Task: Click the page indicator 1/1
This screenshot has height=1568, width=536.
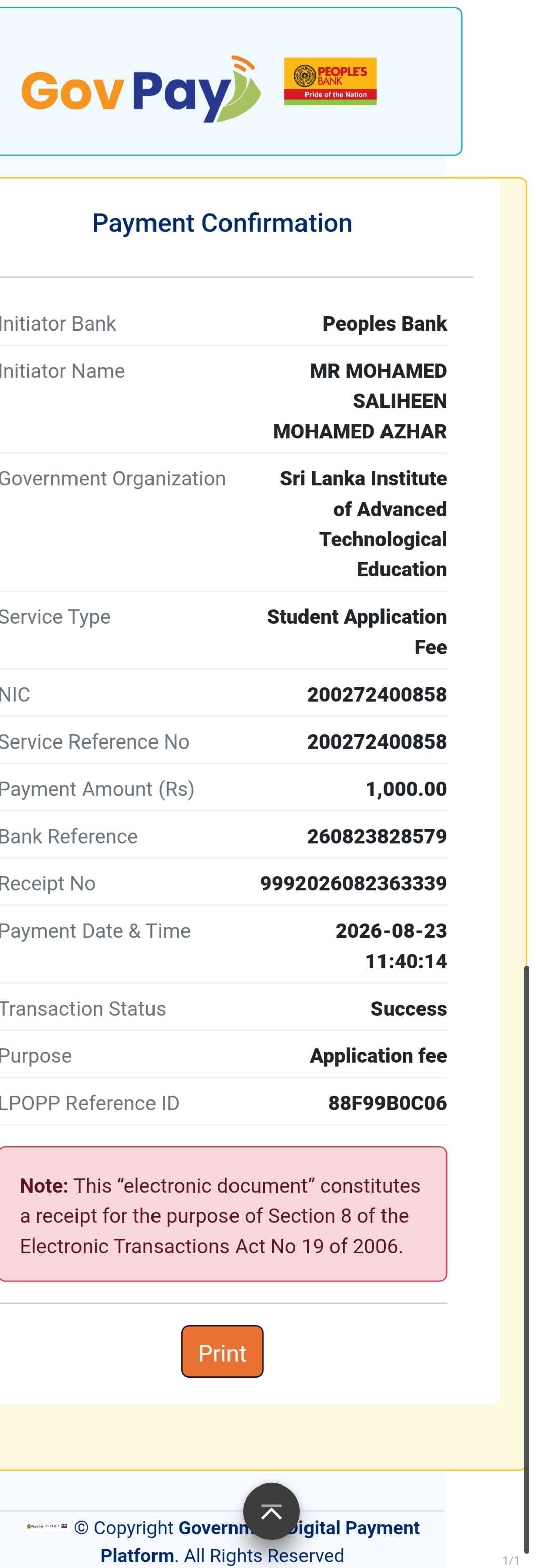Action: coord(510,1560)
